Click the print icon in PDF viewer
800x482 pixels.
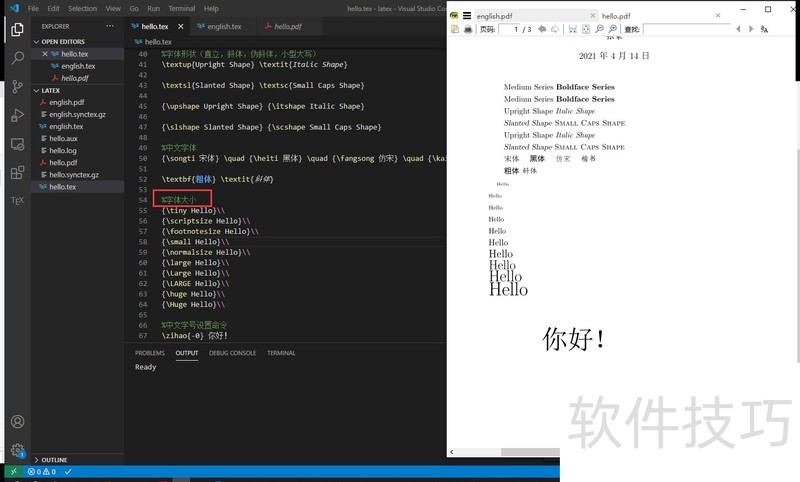click(468, 30)
